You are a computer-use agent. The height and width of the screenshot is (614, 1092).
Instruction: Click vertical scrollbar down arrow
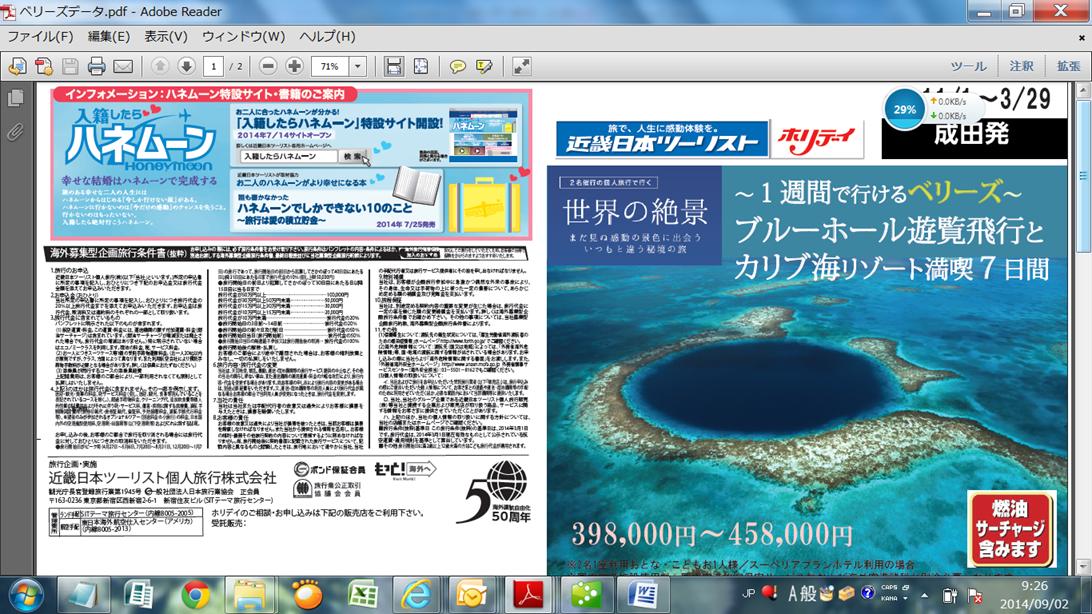[1083, 567]
